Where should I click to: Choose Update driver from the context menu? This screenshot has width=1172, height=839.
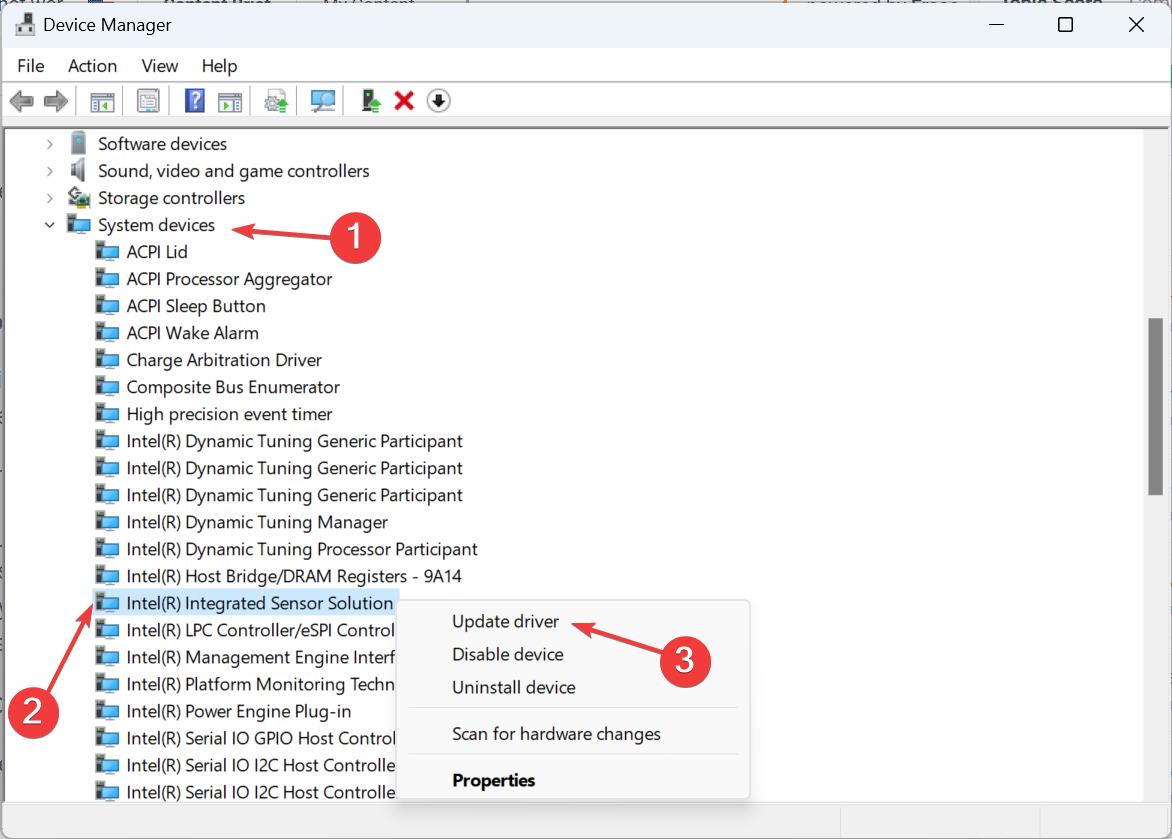[x=505, y=621]
